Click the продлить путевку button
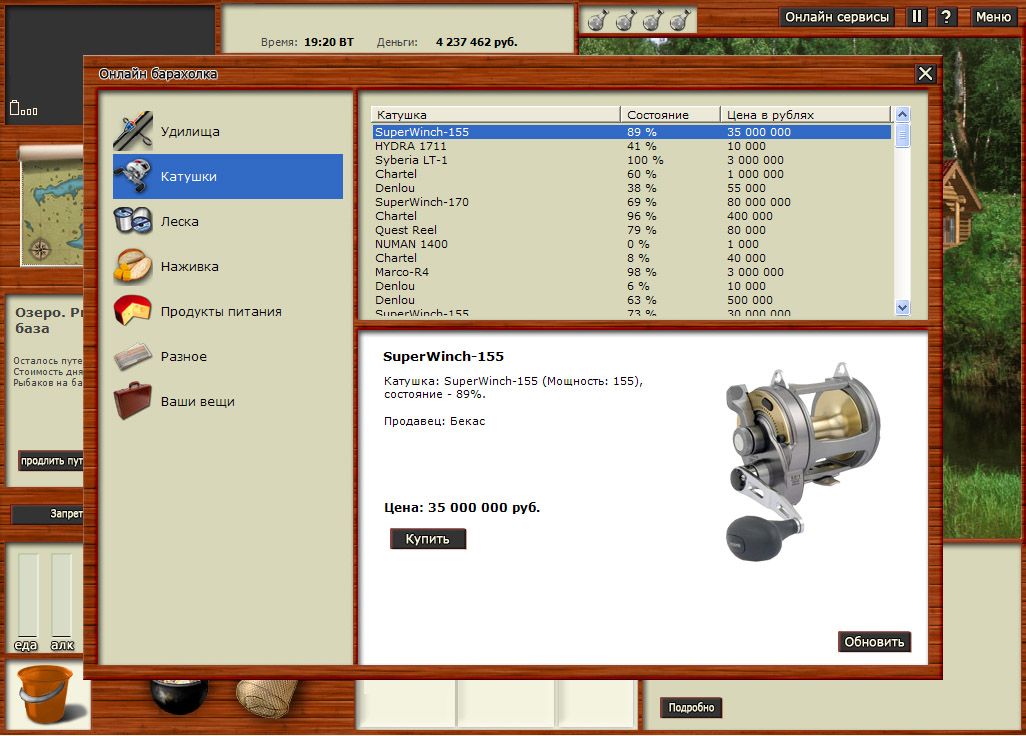 click(x=51, y=461)
